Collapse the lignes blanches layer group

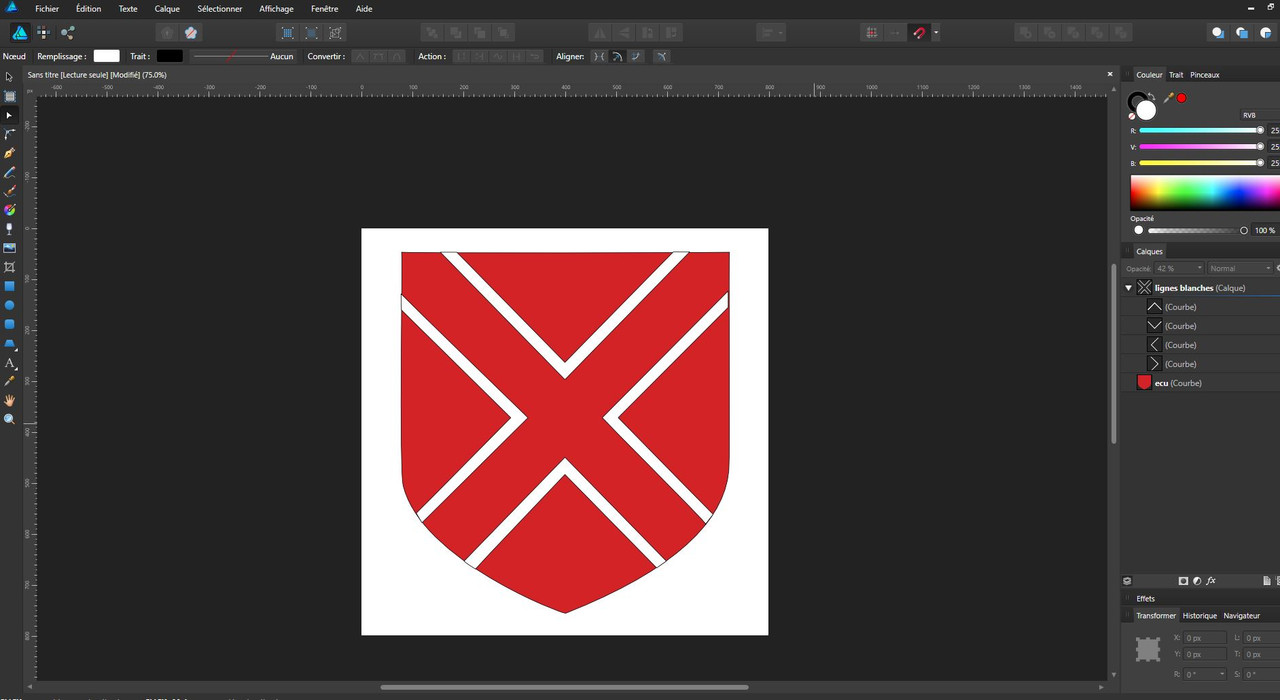click(1129, 288)
